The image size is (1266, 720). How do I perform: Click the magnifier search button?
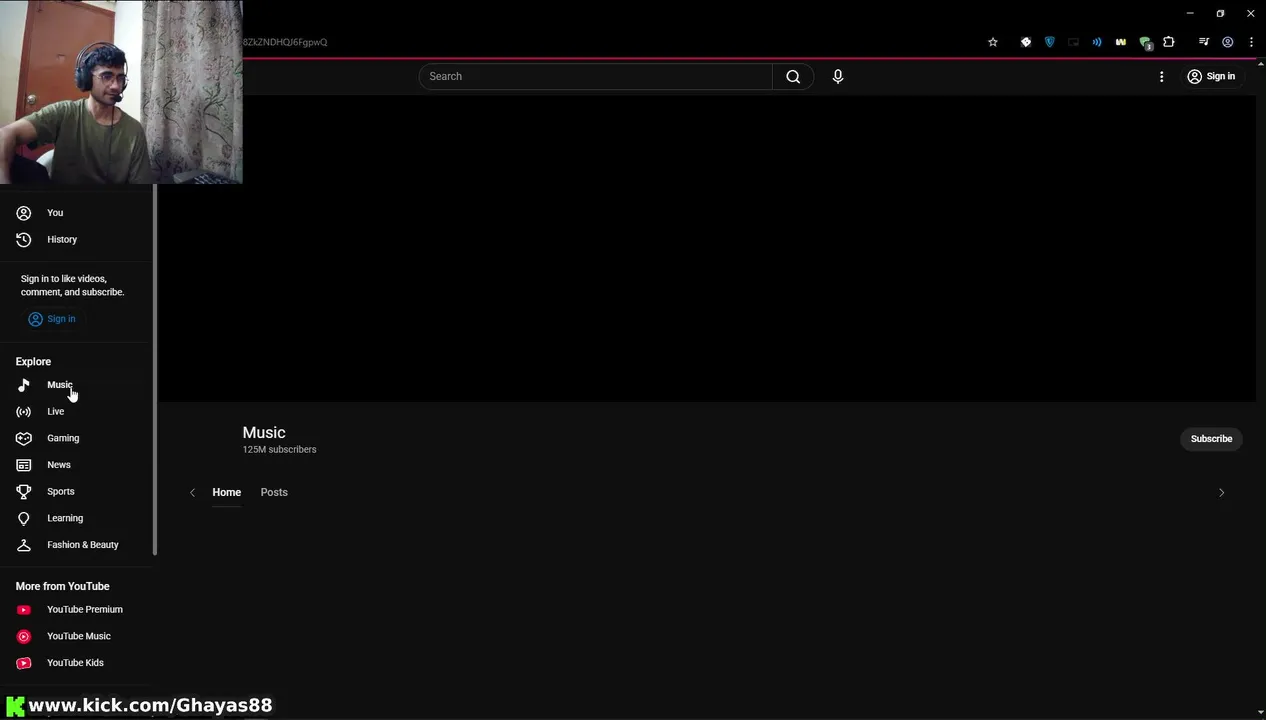pos(793,76)
